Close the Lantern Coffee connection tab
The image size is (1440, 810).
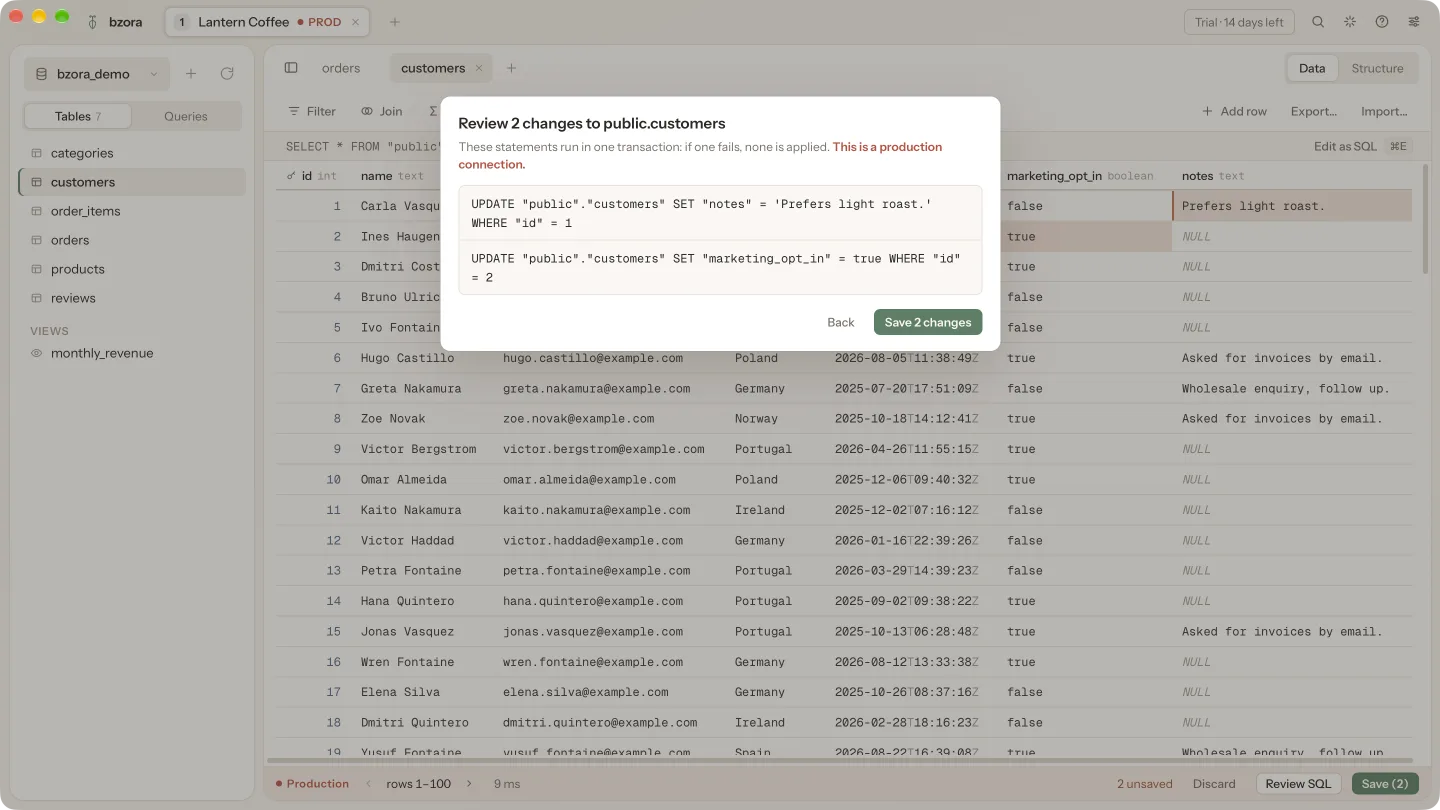coord(355,22)
